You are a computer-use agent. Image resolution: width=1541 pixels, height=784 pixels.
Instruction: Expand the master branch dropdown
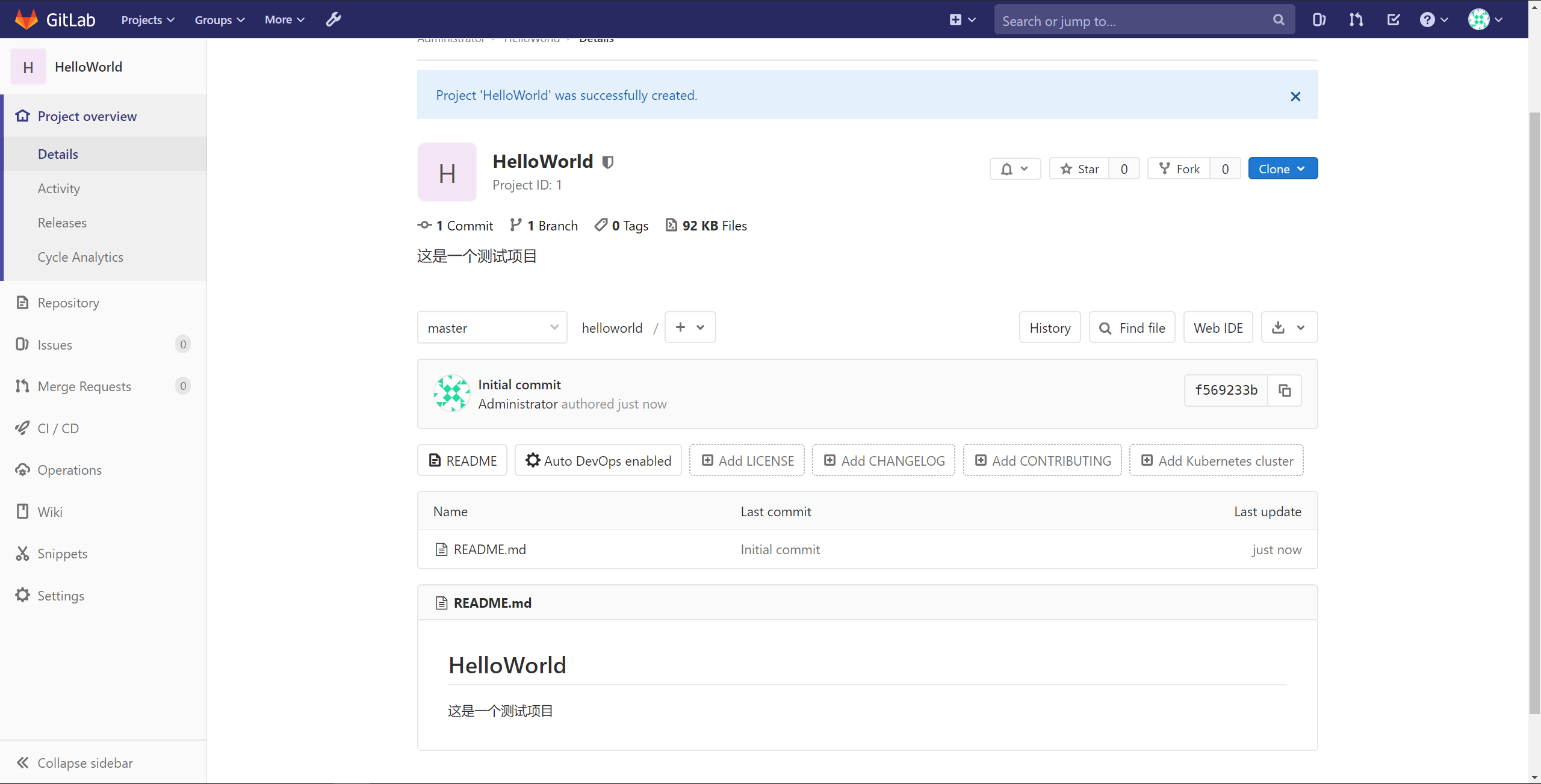pos(492,327)
